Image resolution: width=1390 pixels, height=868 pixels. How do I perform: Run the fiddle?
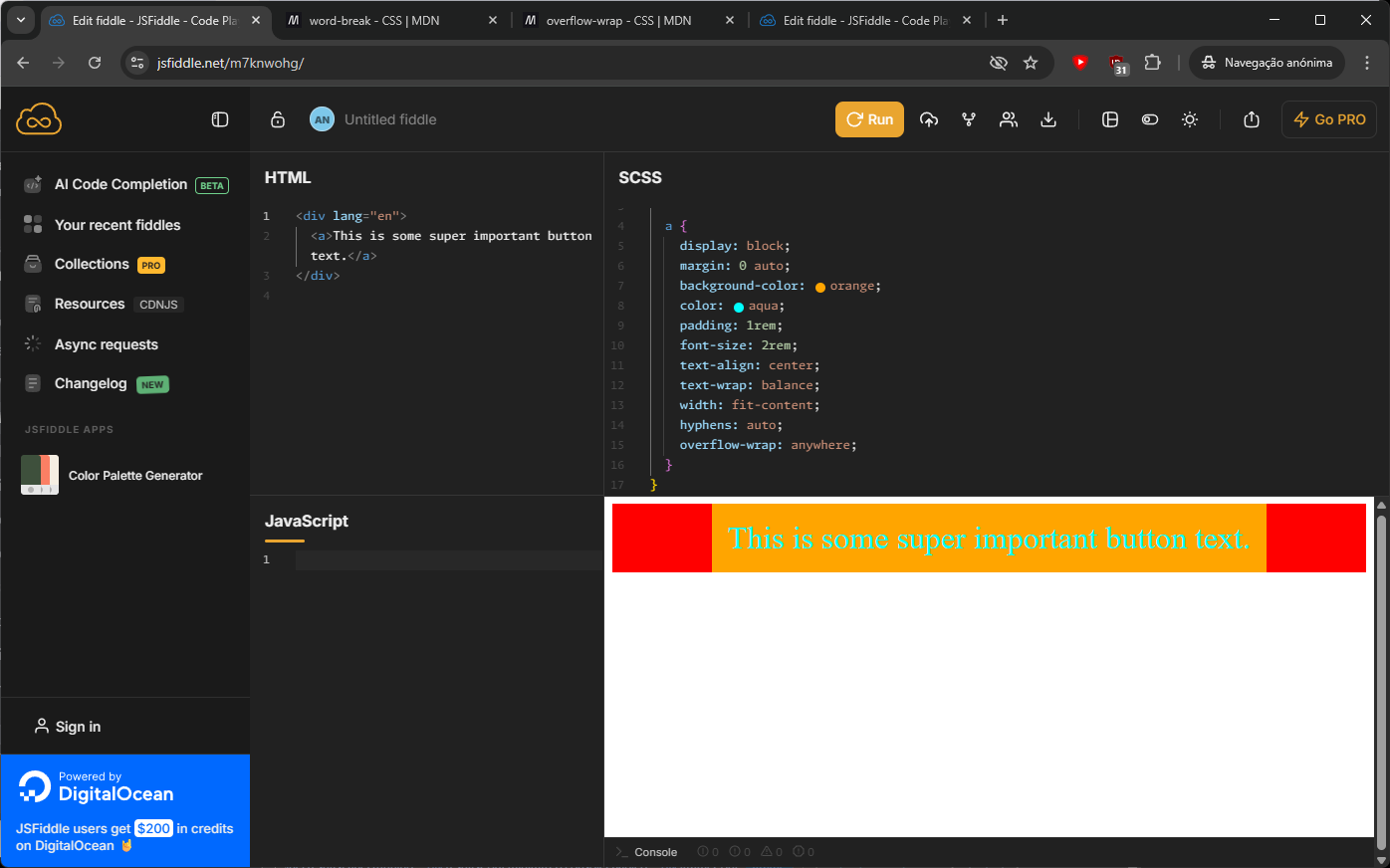pos(869,119)
